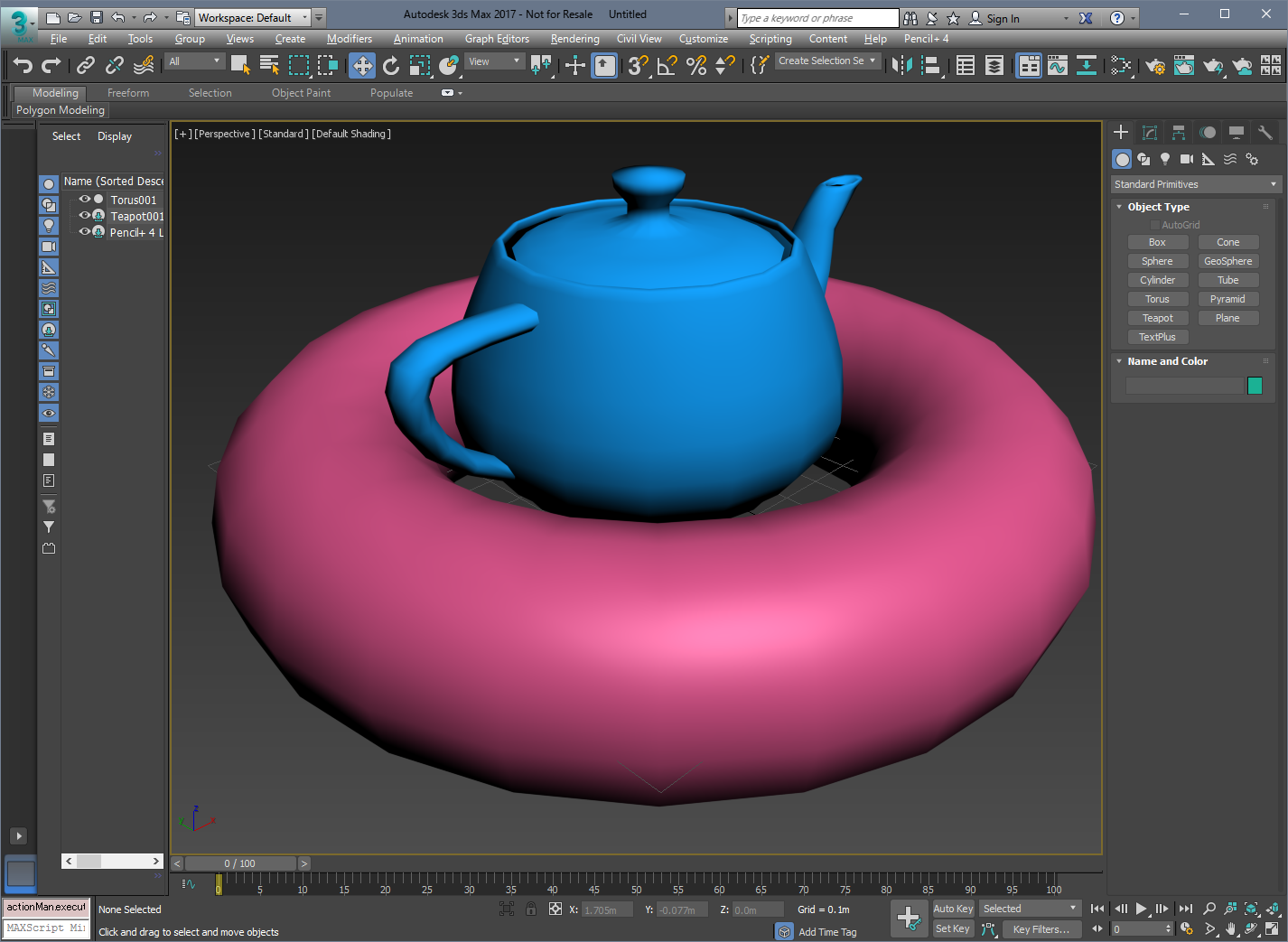Open the Standard Primitives dropdown

click(x=1195, y=184)
